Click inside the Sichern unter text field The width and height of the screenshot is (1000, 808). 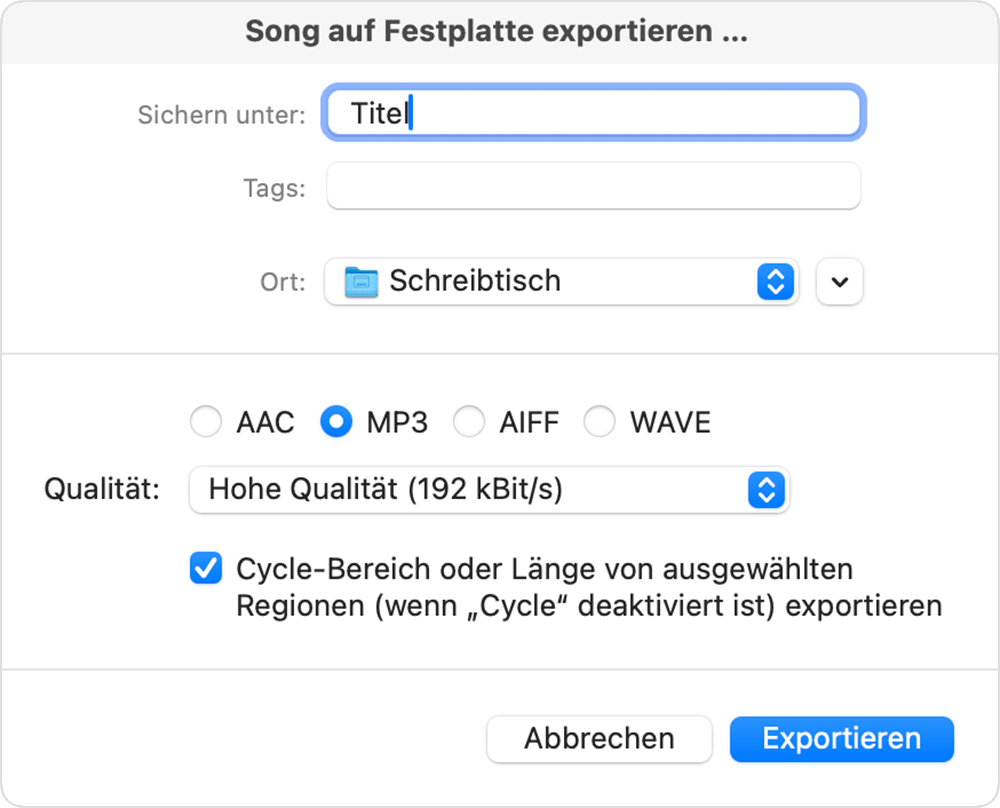pyautogui.click(x=592, y=113)
